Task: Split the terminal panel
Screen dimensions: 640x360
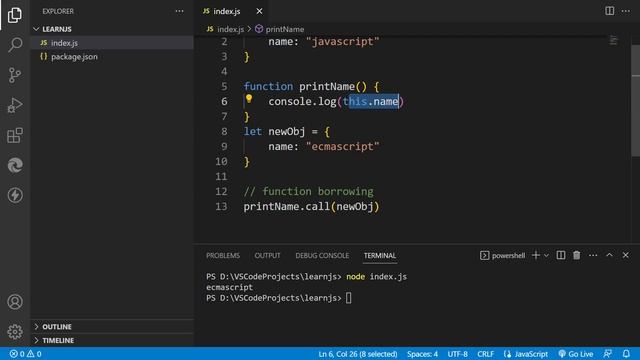Action: [561, 255]
